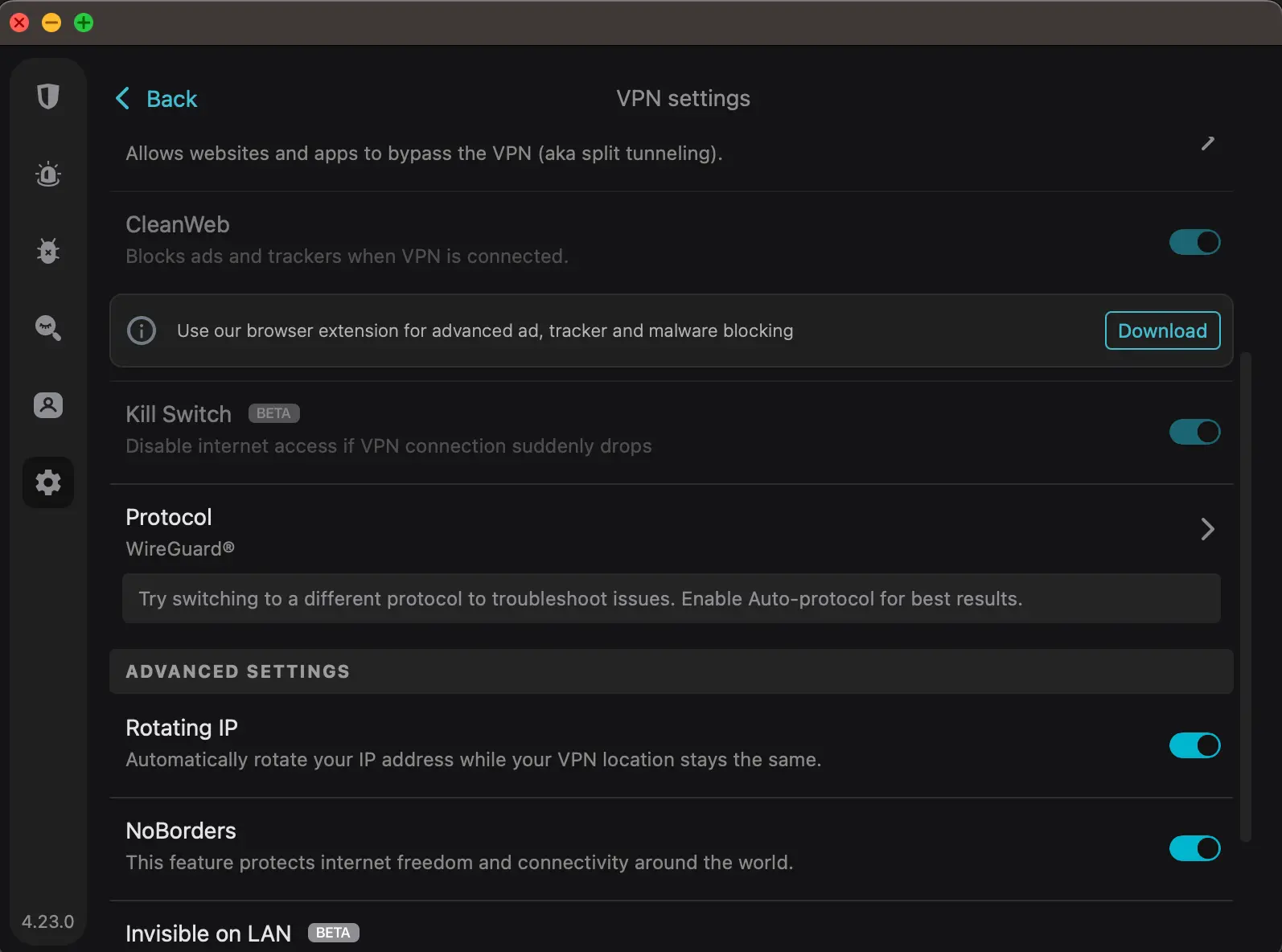Click the Rotating IP title
Screen dimensions: 1282x952
(182, 728)
